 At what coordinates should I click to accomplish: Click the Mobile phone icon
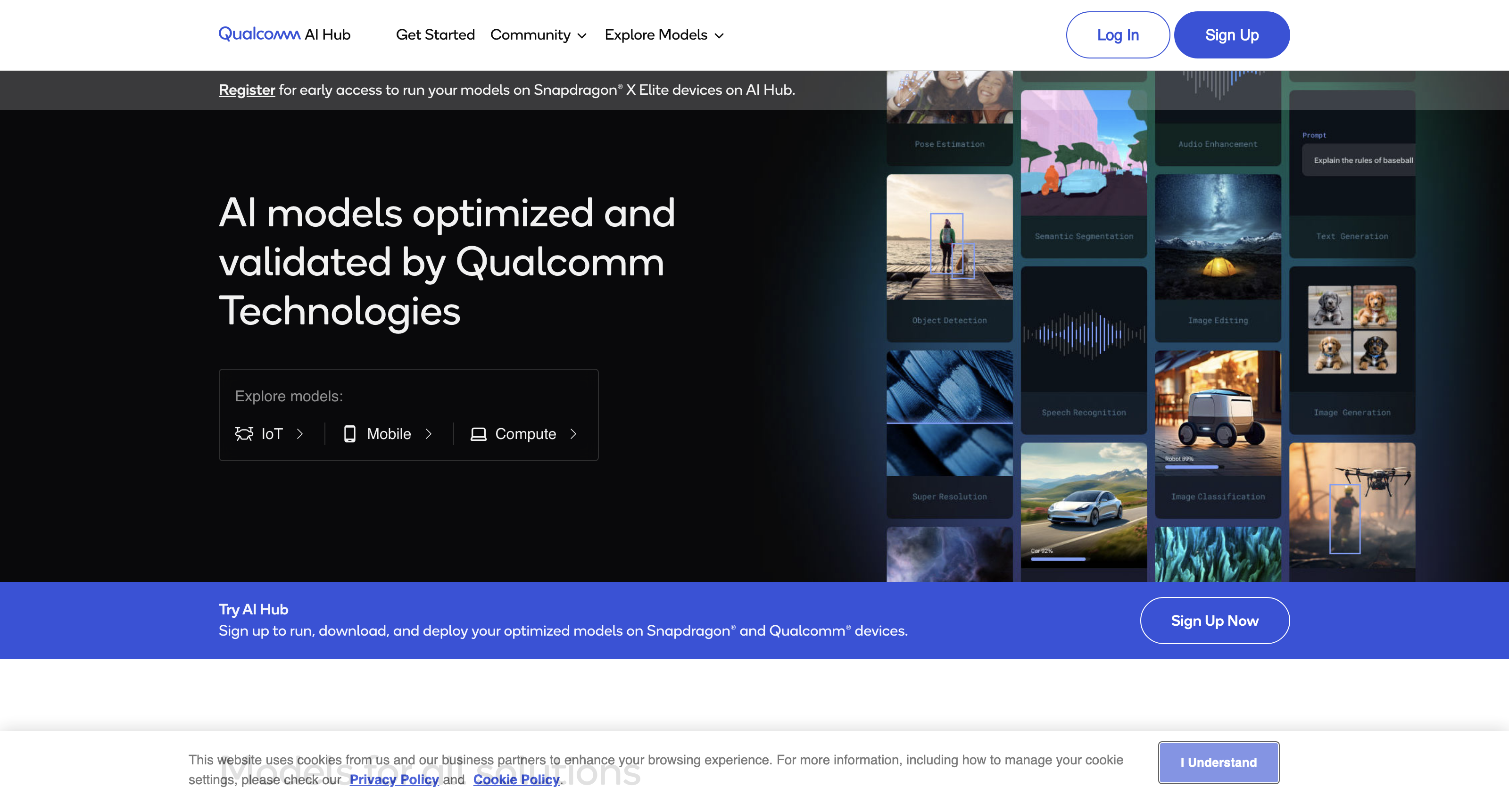click(x=350, y=433)
